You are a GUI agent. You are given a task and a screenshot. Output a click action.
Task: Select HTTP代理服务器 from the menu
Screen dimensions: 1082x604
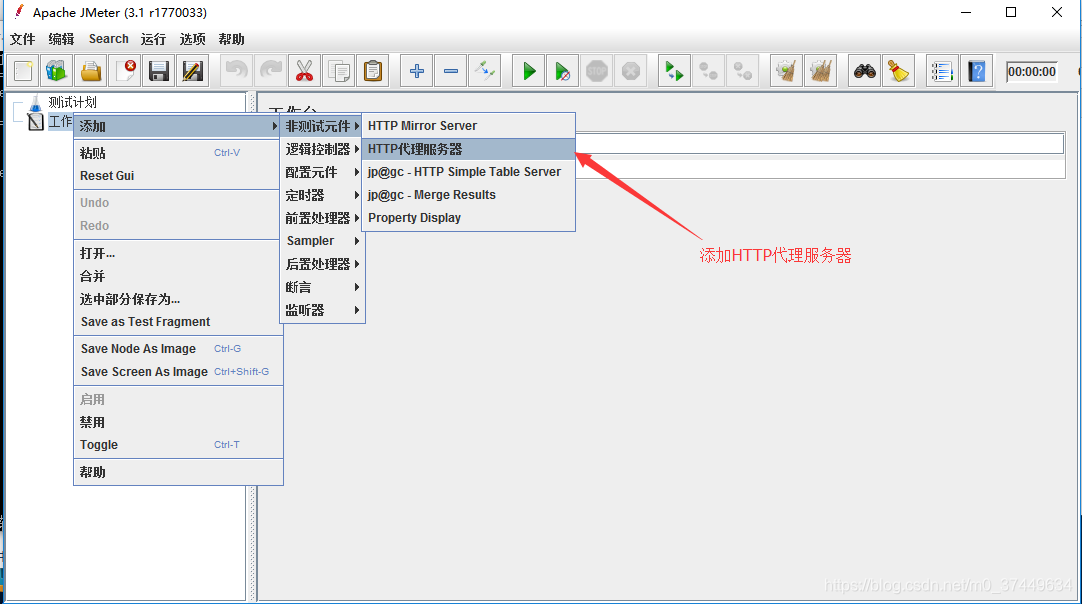coord(420,148)
